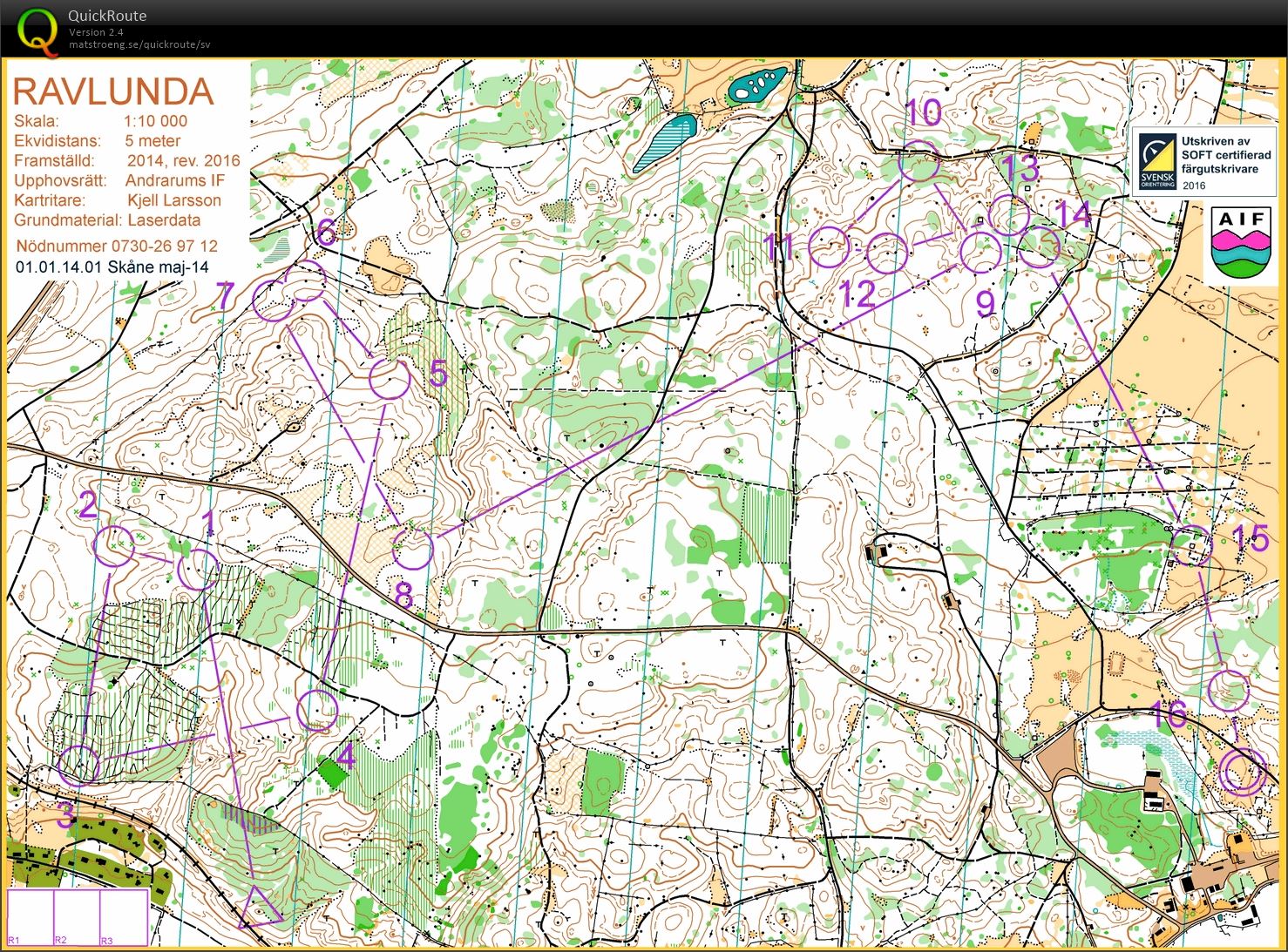Click the R1 punch box
Image resolution: width=1288 pixels, height=952 pixels.
click(31, 917)
